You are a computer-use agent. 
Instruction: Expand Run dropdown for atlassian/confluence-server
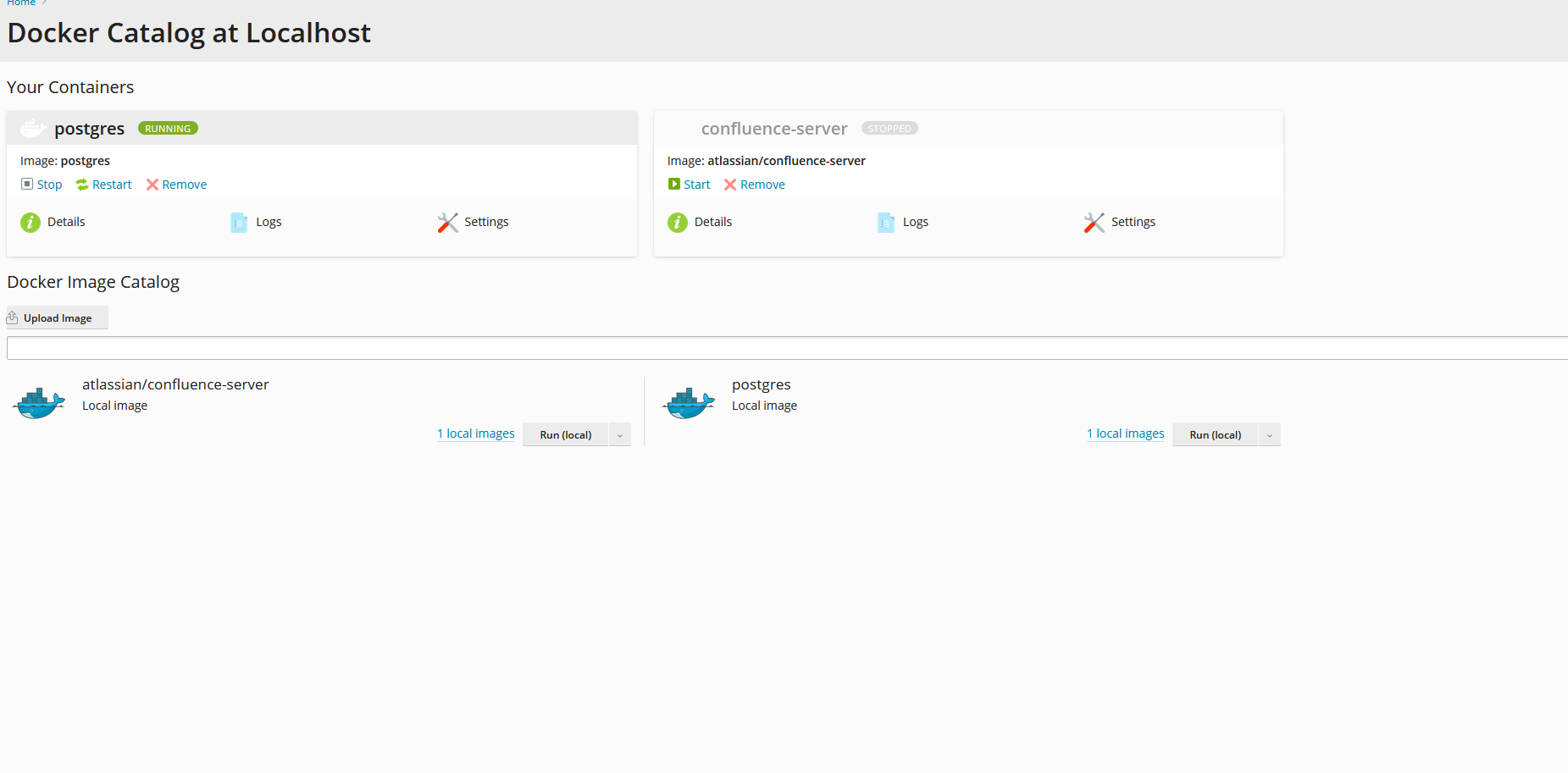coord(620,435)
